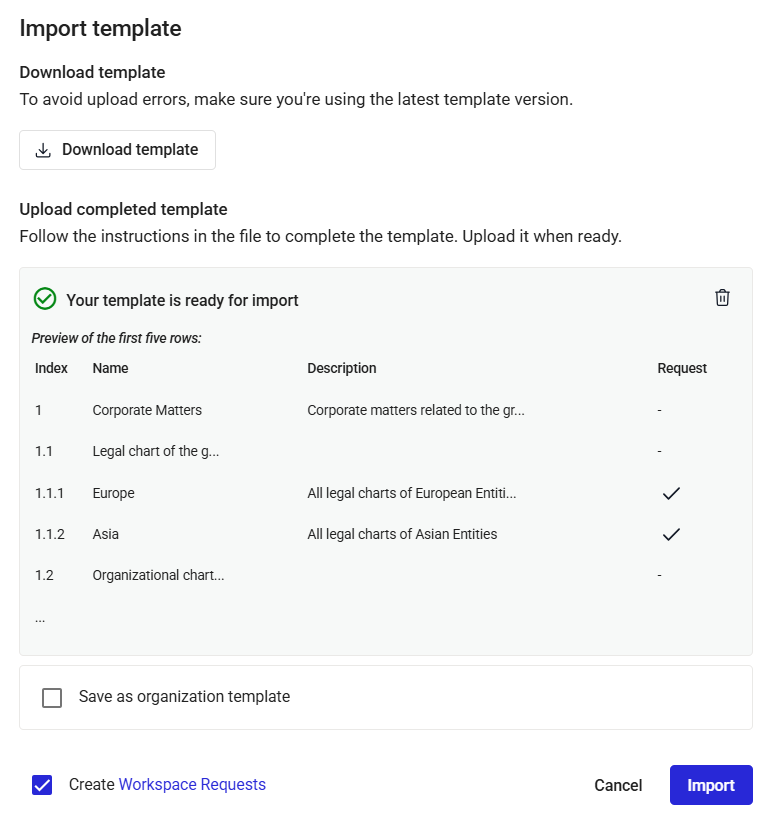
Task: Enable the Save as organization template checkbox
Action: (x=52, y=698)
